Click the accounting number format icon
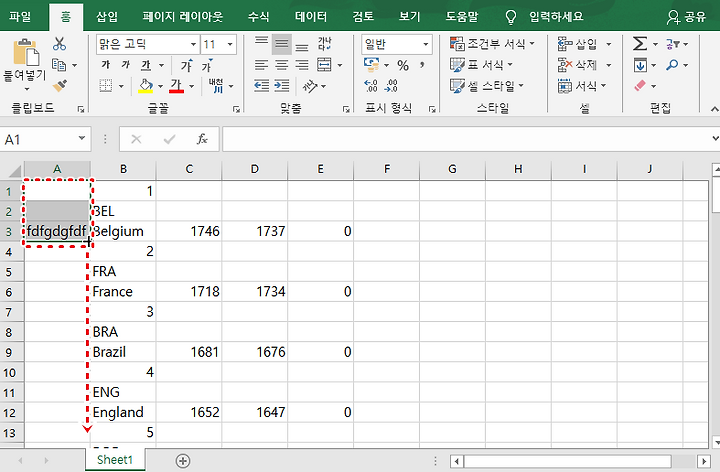Screen dimensions: 720x472 tap(371, 64)
